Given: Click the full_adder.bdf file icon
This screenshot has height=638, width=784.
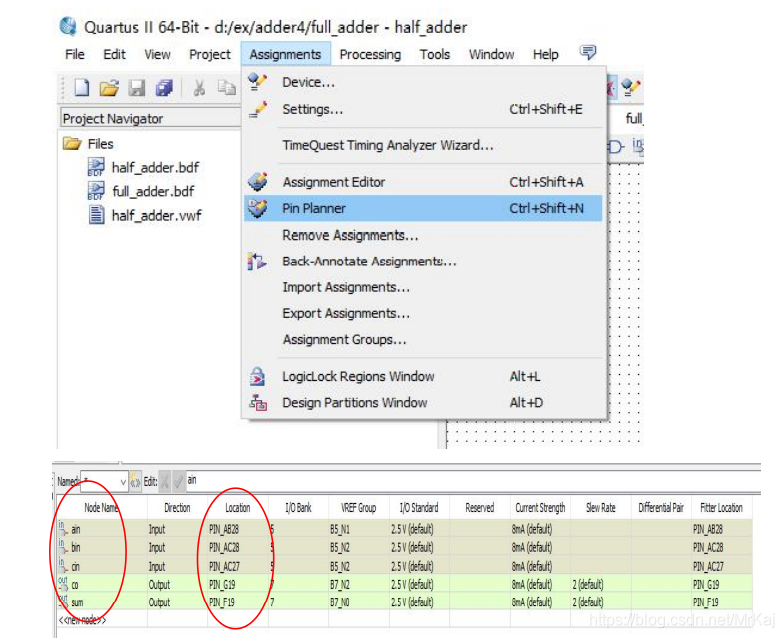Looking at the screenshot, I should 96,191.
